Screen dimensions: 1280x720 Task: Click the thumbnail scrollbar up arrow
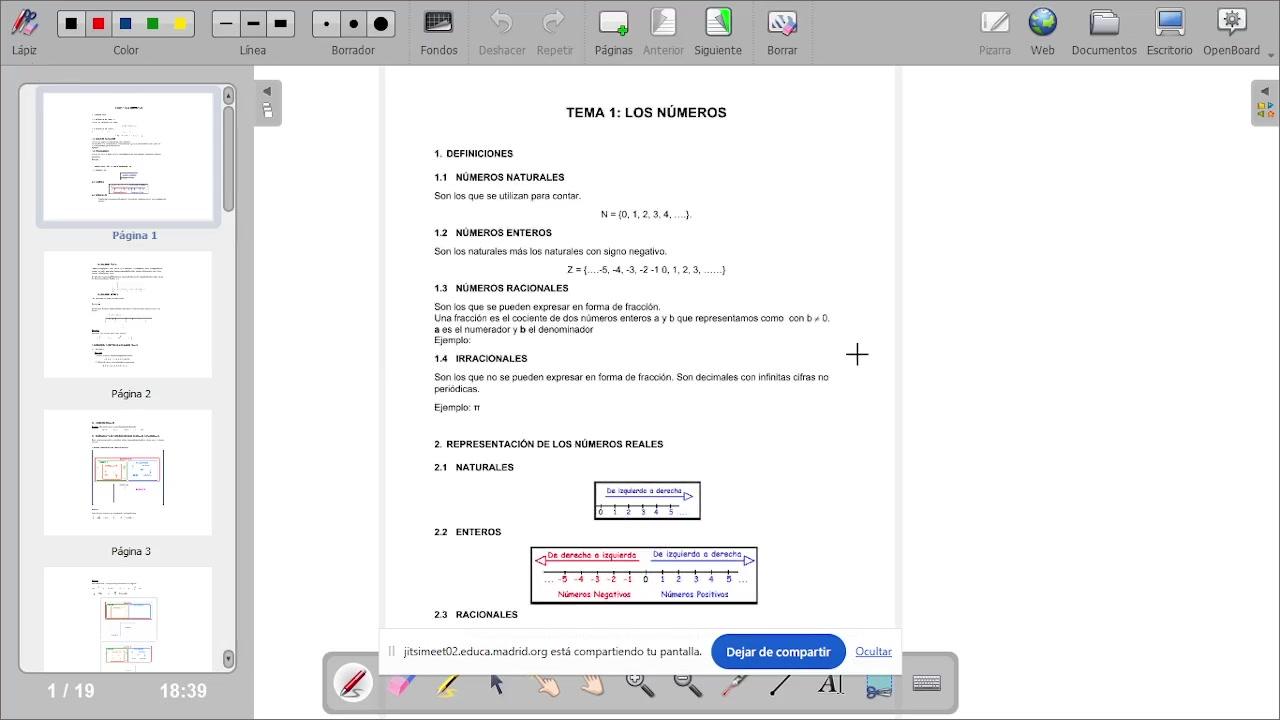pyautogui.click(x=229, y=96)
